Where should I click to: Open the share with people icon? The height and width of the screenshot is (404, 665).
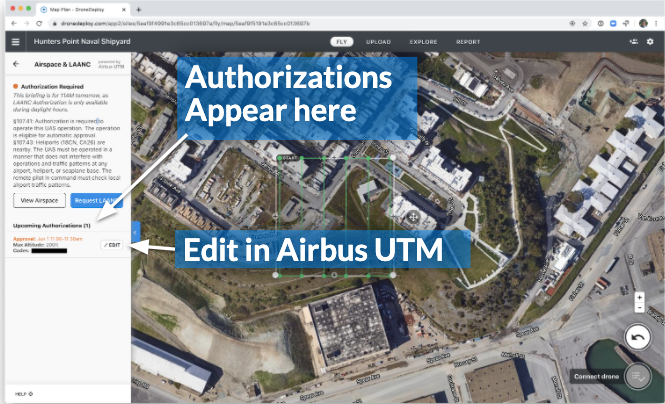[x=634, y=42]
